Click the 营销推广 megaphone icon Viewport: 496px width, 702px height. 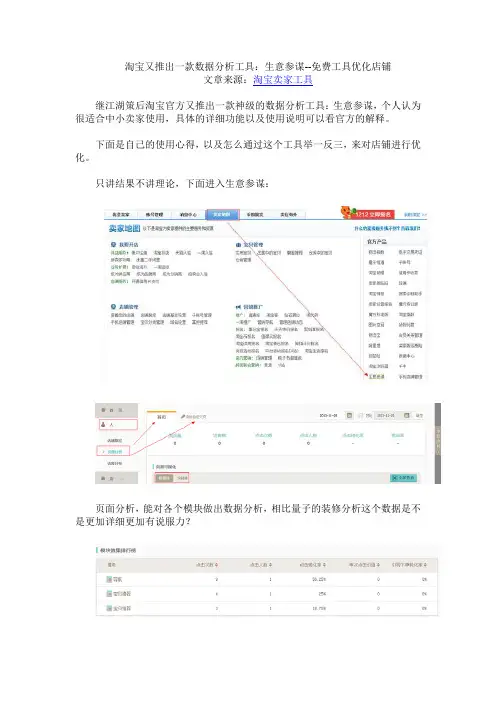tap(239, 307)
